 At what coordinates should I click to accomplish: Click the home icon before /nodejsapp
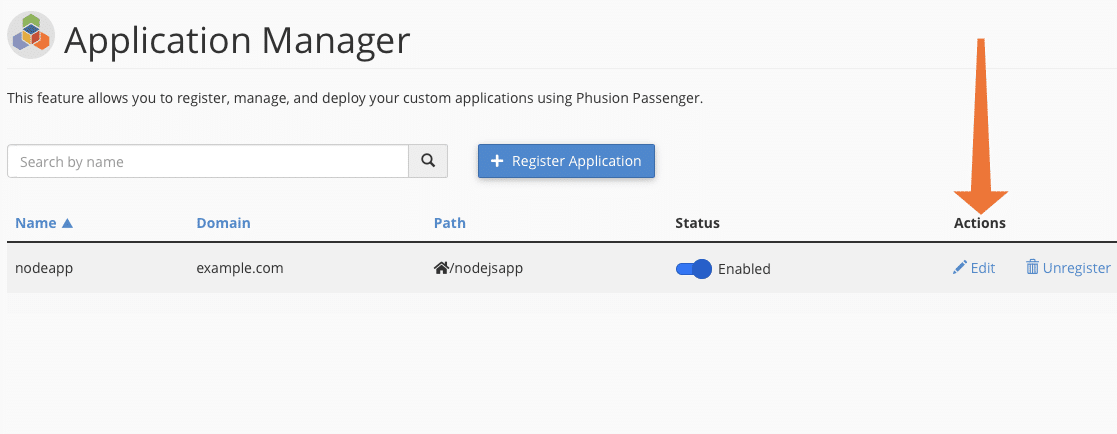(440, 268)
